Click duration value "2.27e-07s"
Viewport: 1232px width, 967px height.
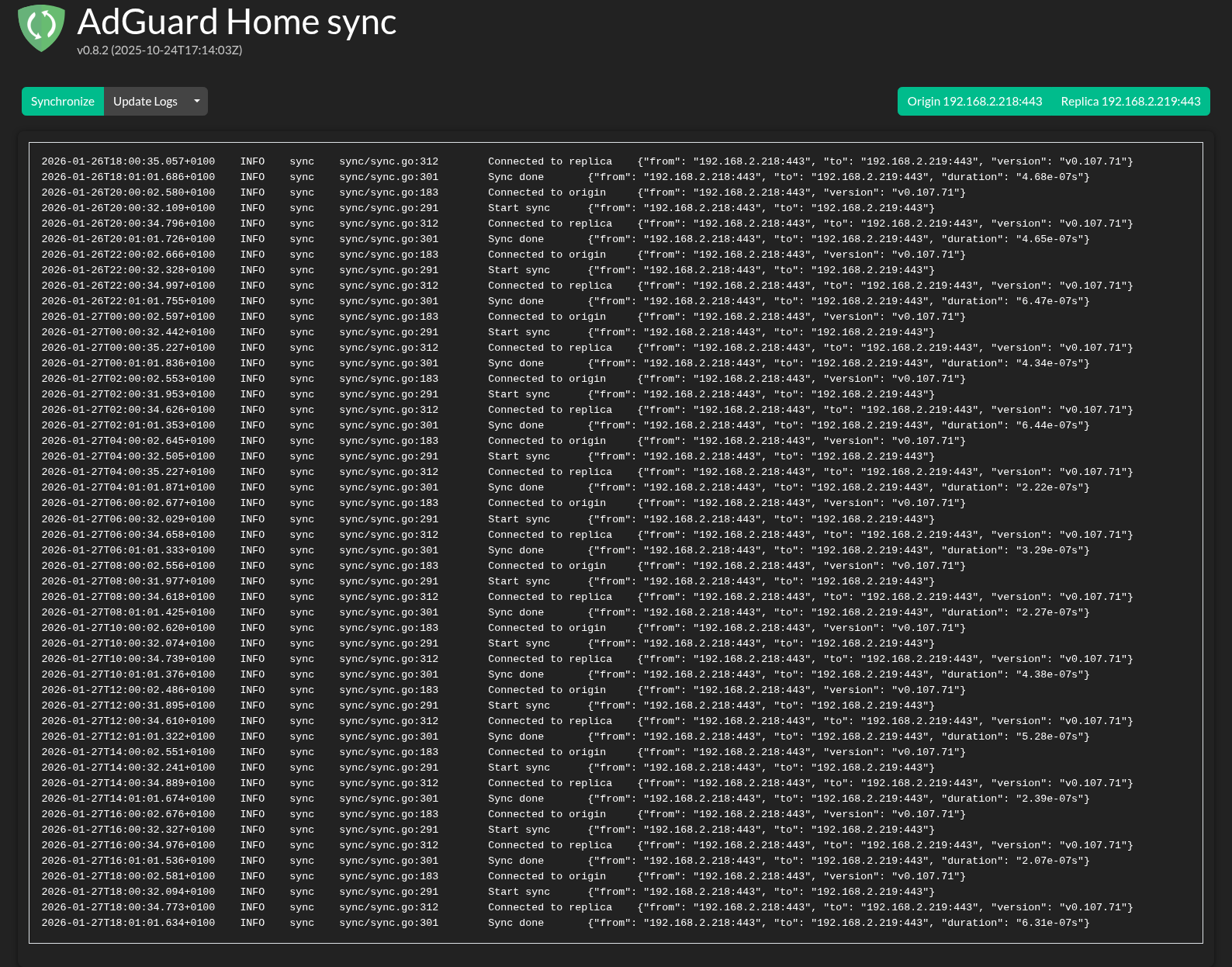[x=1050, y=612]
